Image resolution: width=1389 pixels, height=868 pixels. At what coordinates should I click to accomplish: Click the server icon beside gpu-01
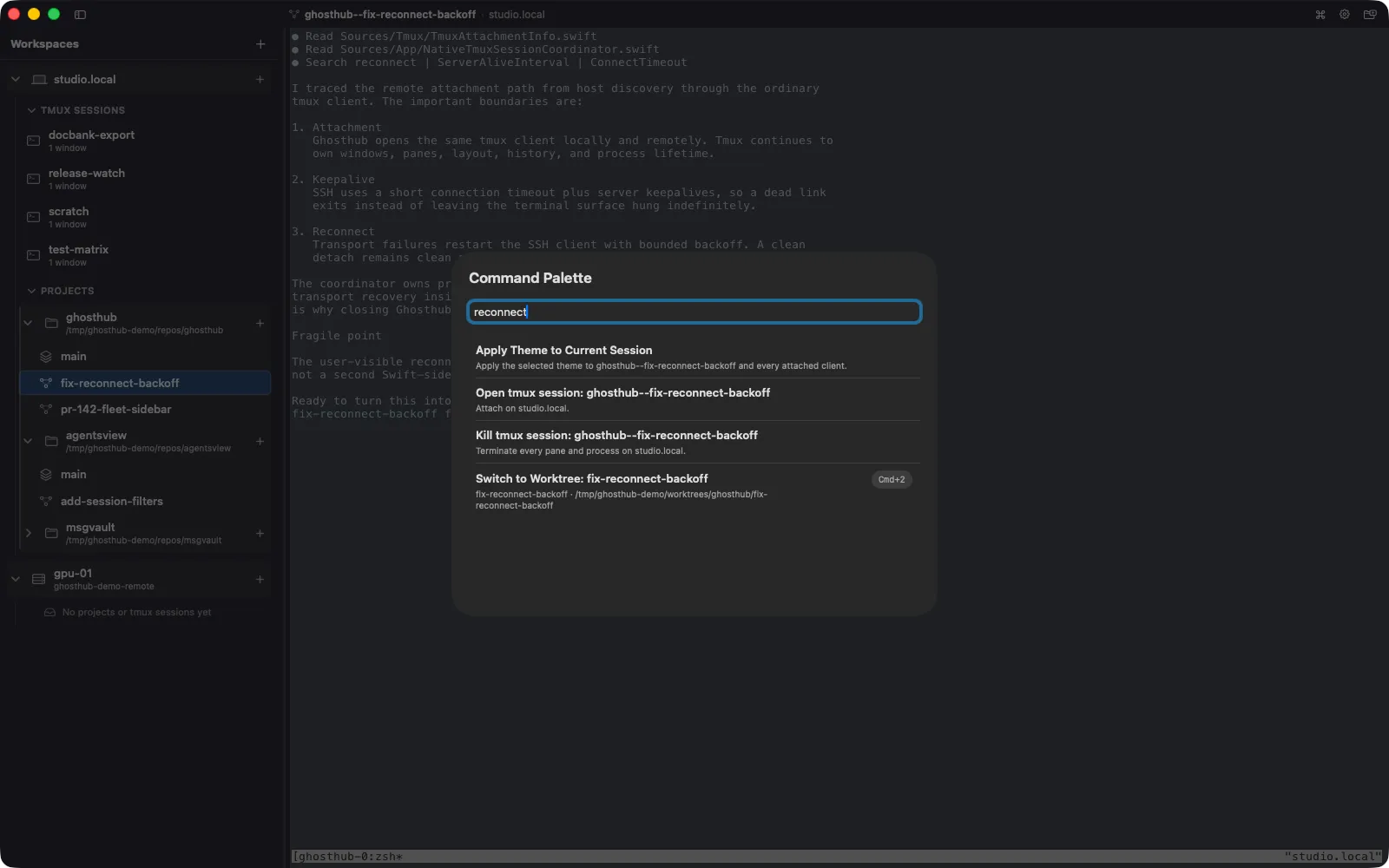pyautogui.click(x=38, y=579)
